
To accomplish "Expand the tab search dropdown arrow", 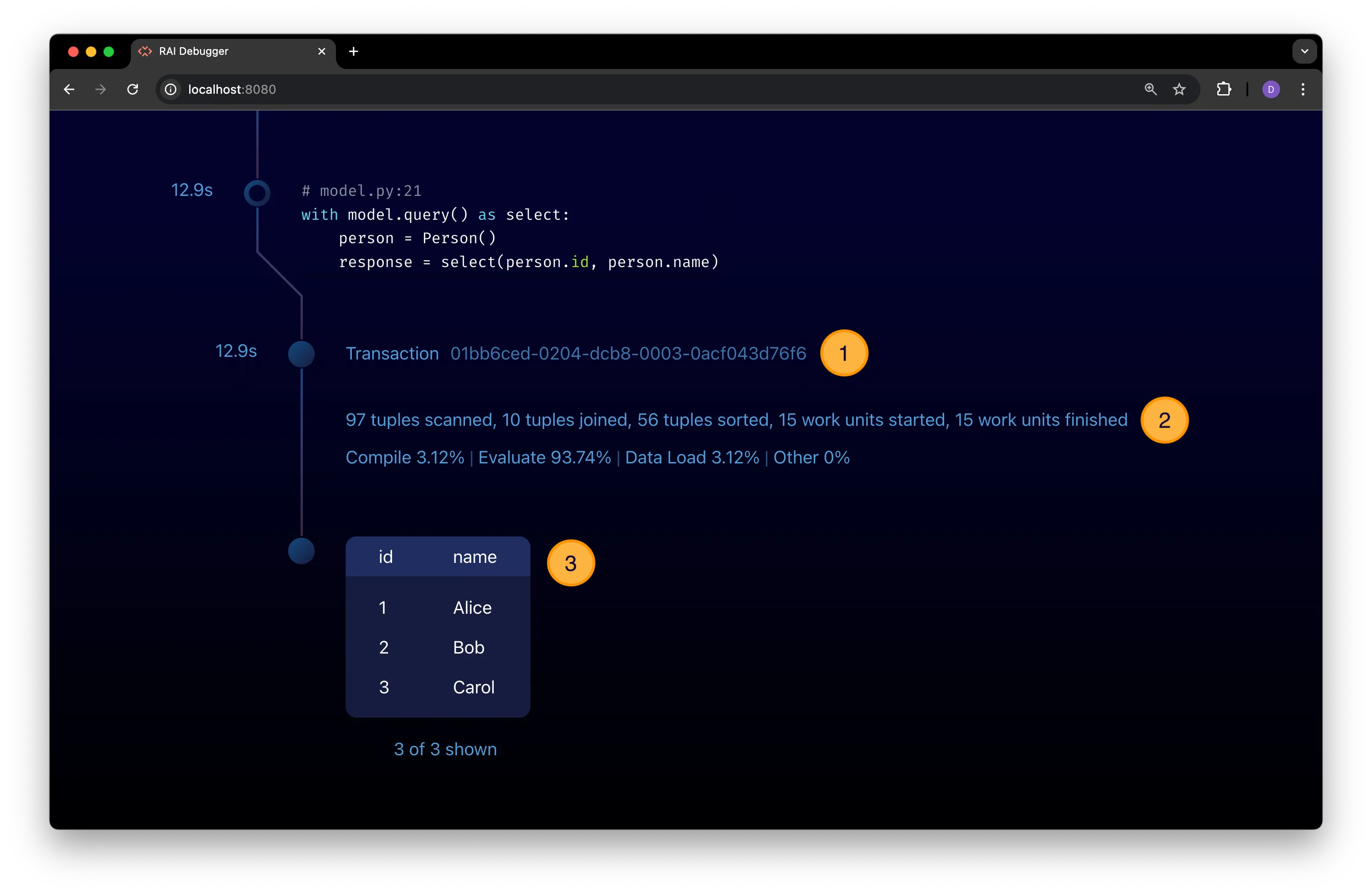I will pos(1304,51).
